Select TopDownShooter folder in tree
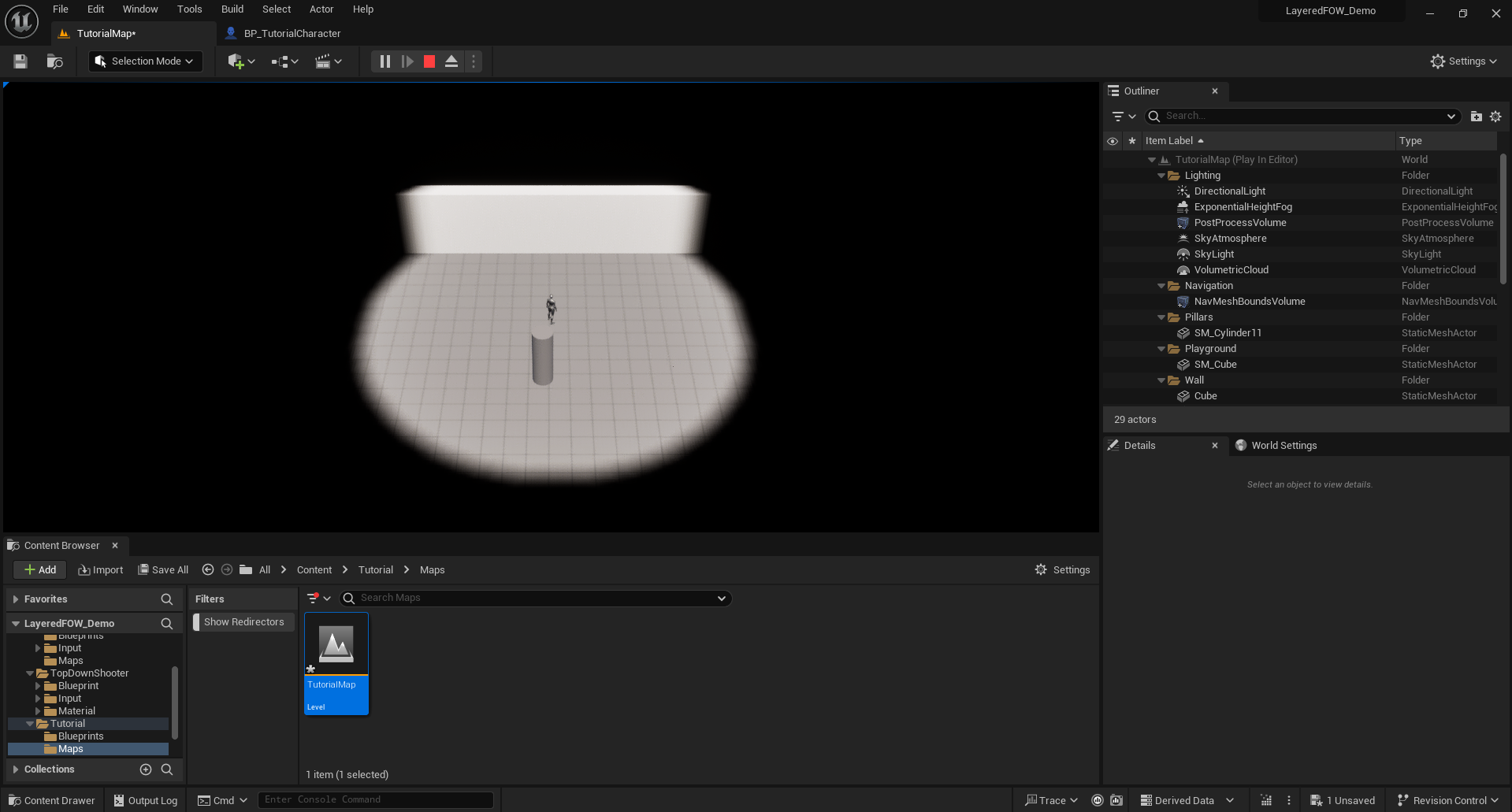 pos(89,673)
